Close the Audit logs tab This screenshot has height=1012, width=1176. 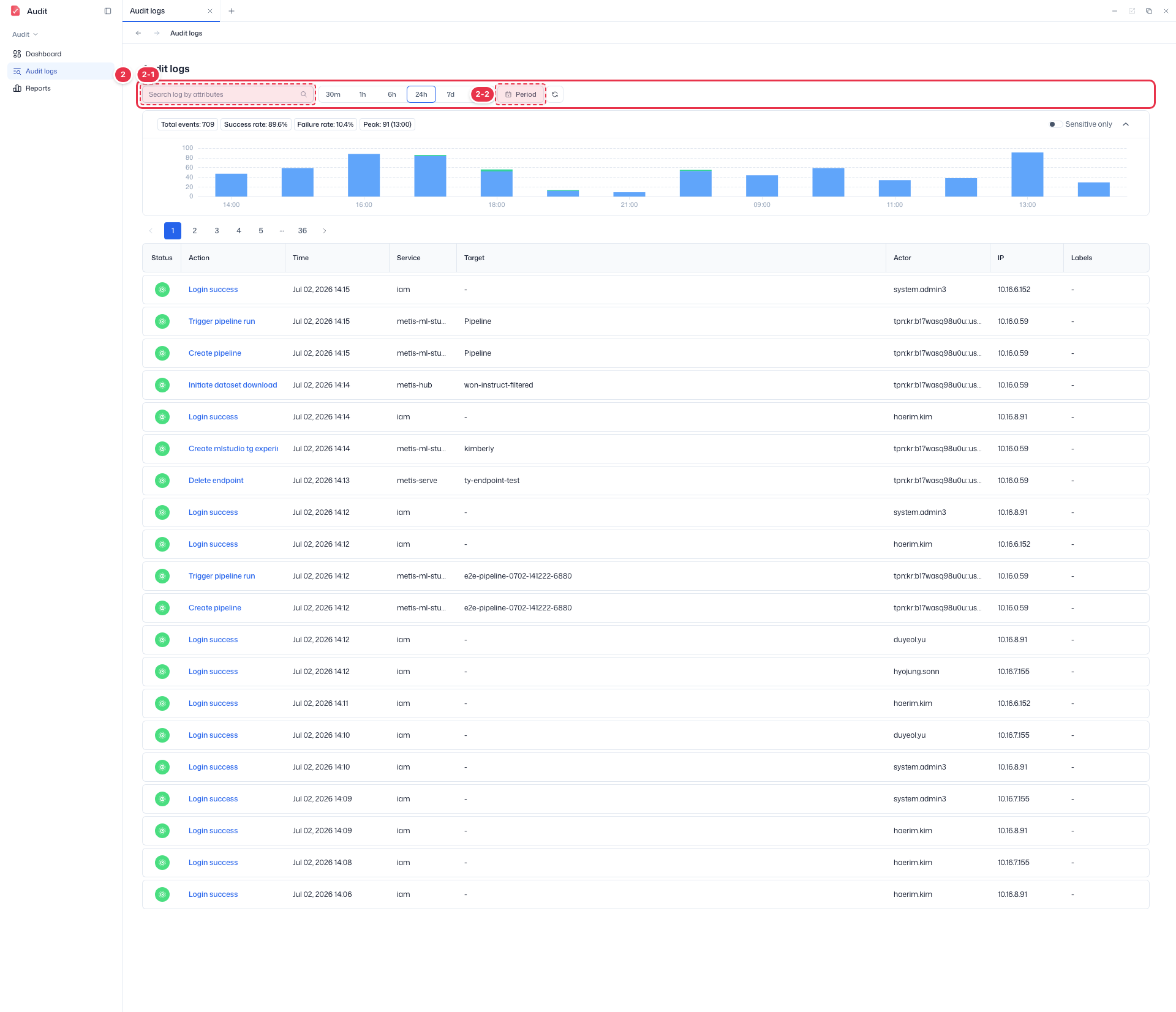210,11
